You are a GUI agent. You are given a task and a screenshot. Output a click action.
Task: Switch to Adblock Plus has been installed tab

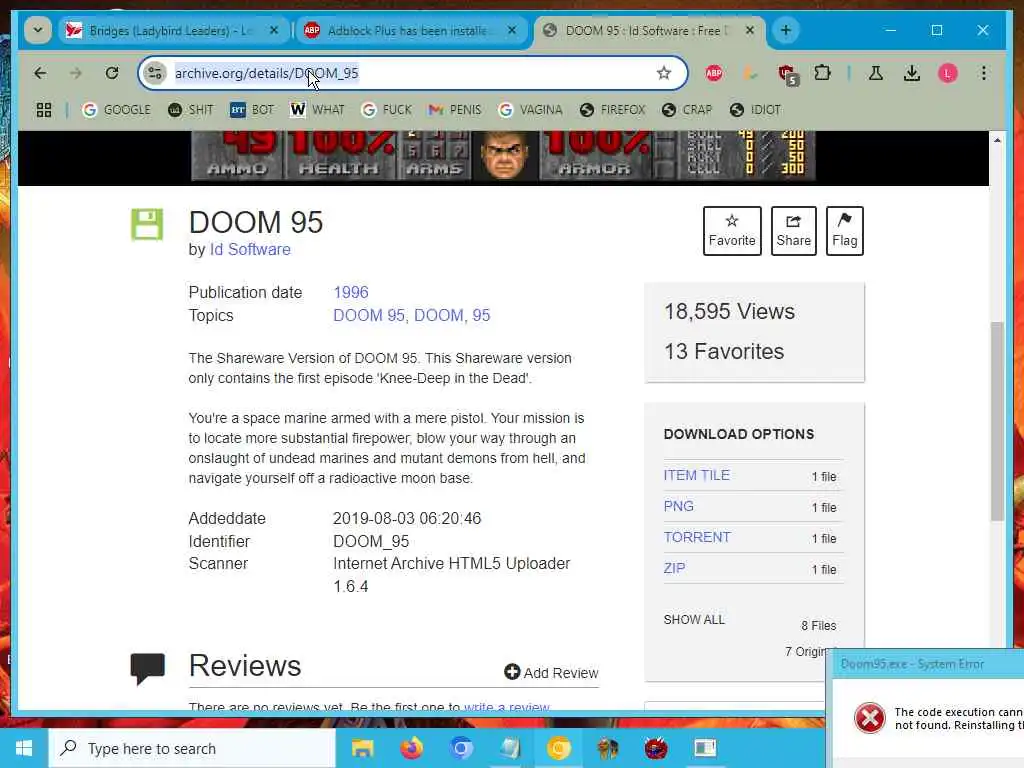(x=406, y=30)
